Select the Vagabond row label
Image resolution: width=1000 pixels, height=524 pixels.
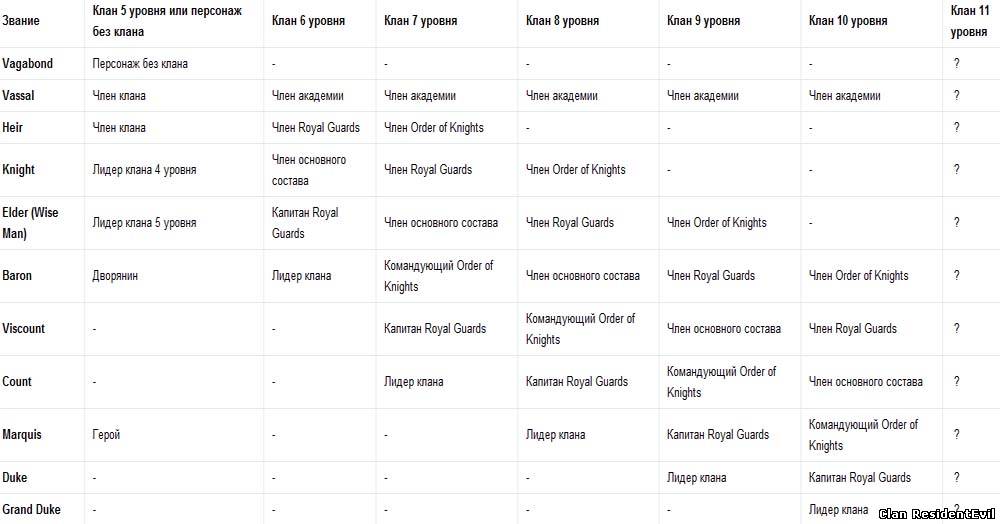(x=27, y=63)
